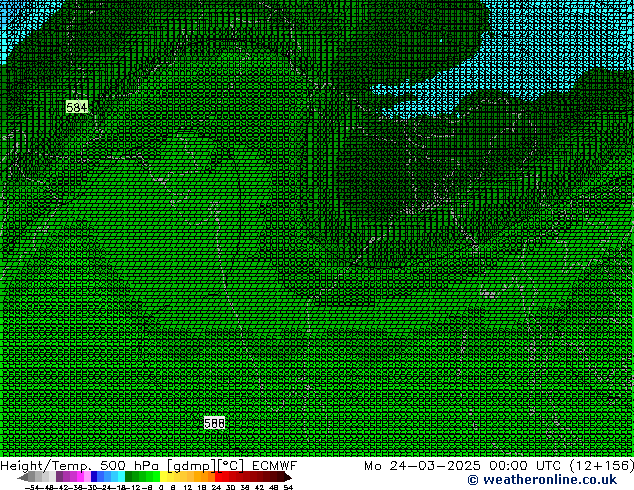634x490 pixels.
Task: Pick the cyan swatch in the temperature legend
Action: point(121,476)
